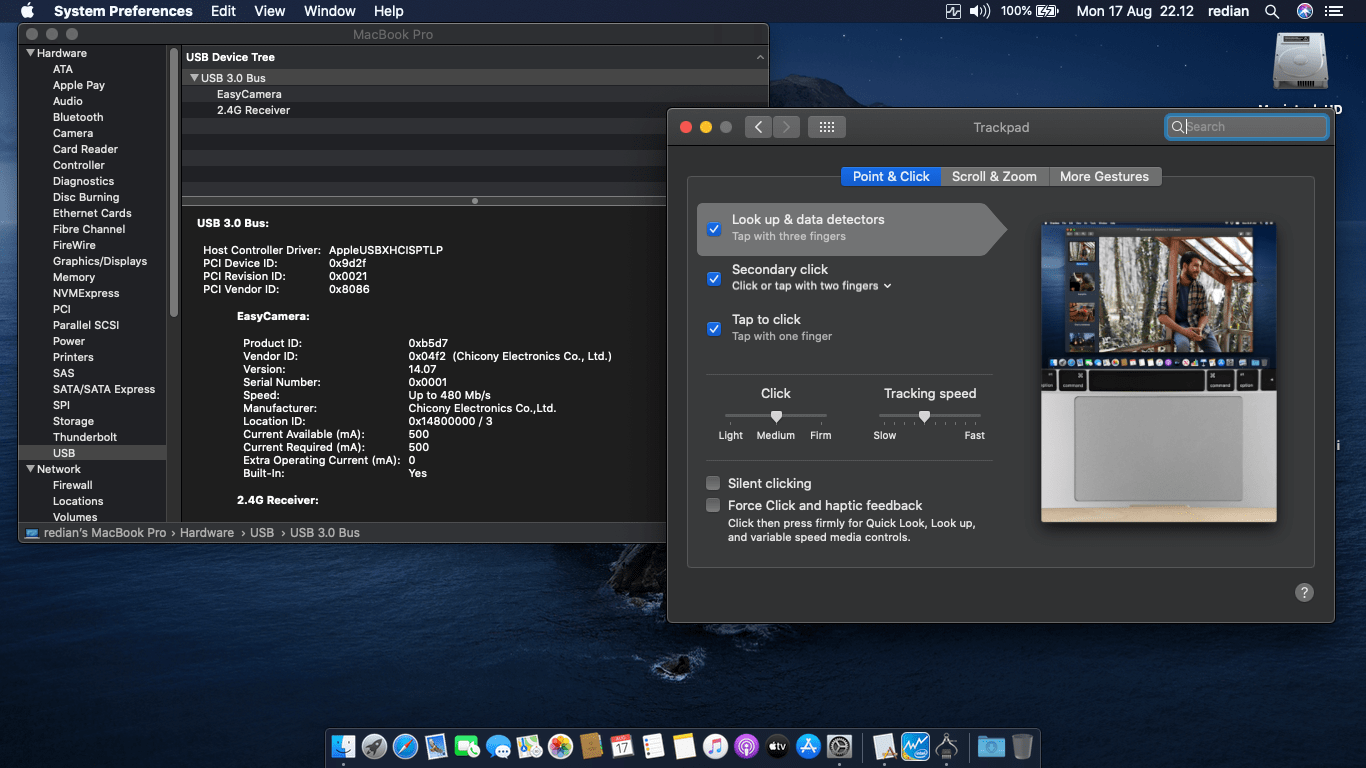Go back in Trackpad preferences window

(x=758, y=127)
